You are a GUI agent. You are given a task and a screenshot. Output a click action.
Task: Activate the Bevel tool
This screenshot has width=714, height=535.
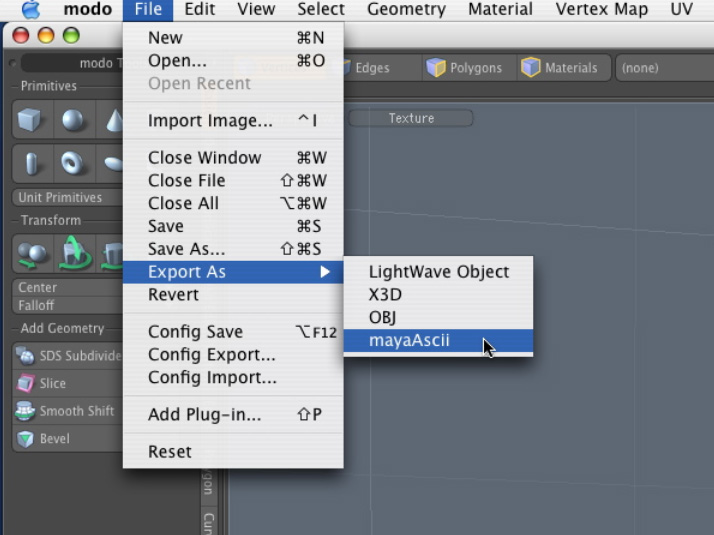click(x=68, y=439)
